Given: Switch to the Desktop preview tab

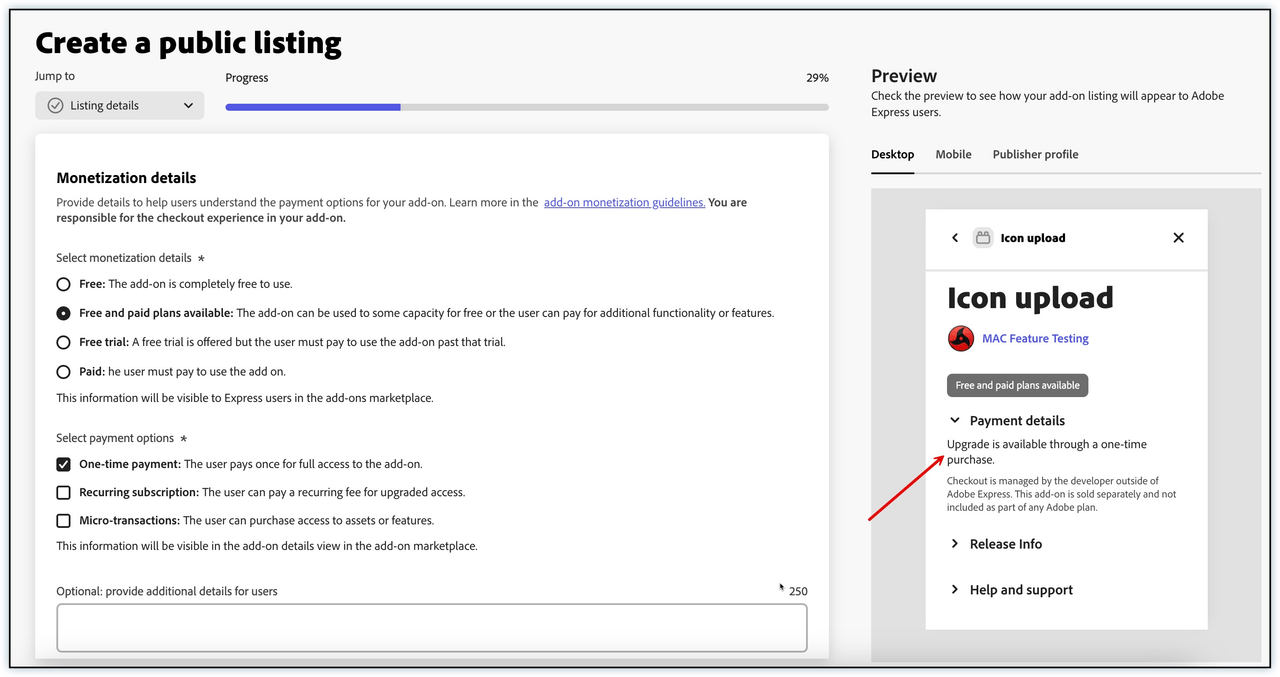Looking at the screenshot, I should (892, 154).
